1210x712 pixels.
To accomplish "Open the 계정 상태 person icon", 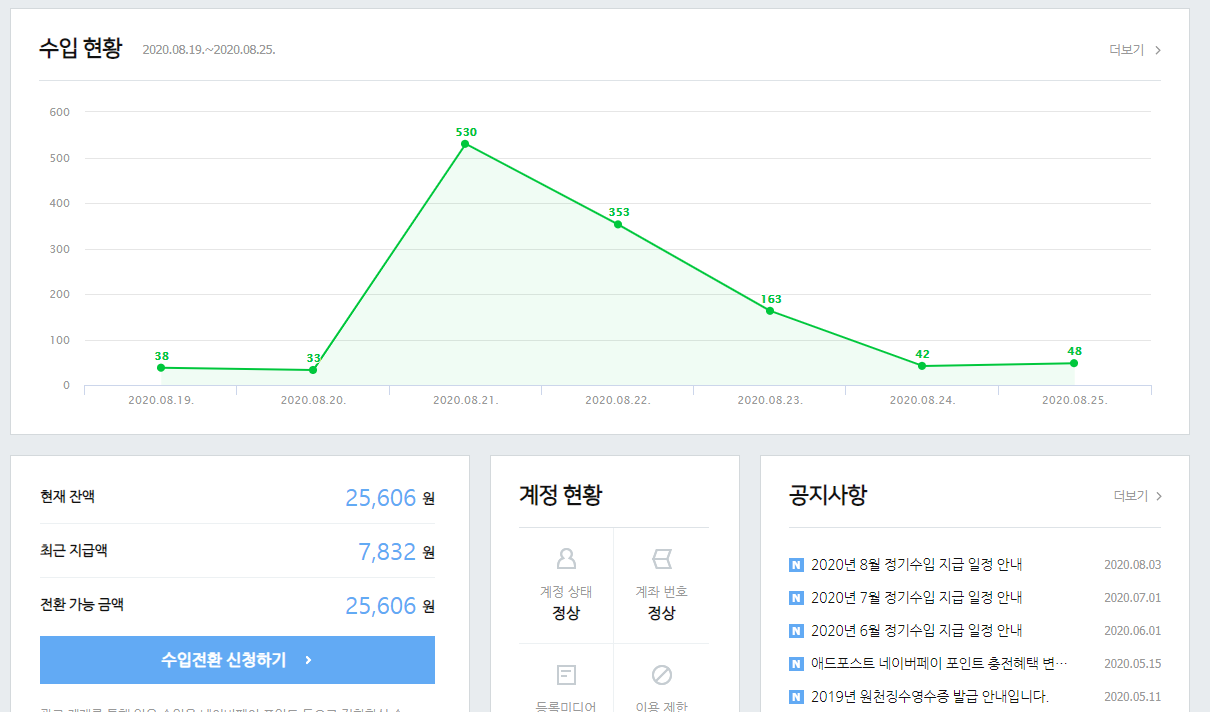I will pyautogui.click(x=566, y=558).
